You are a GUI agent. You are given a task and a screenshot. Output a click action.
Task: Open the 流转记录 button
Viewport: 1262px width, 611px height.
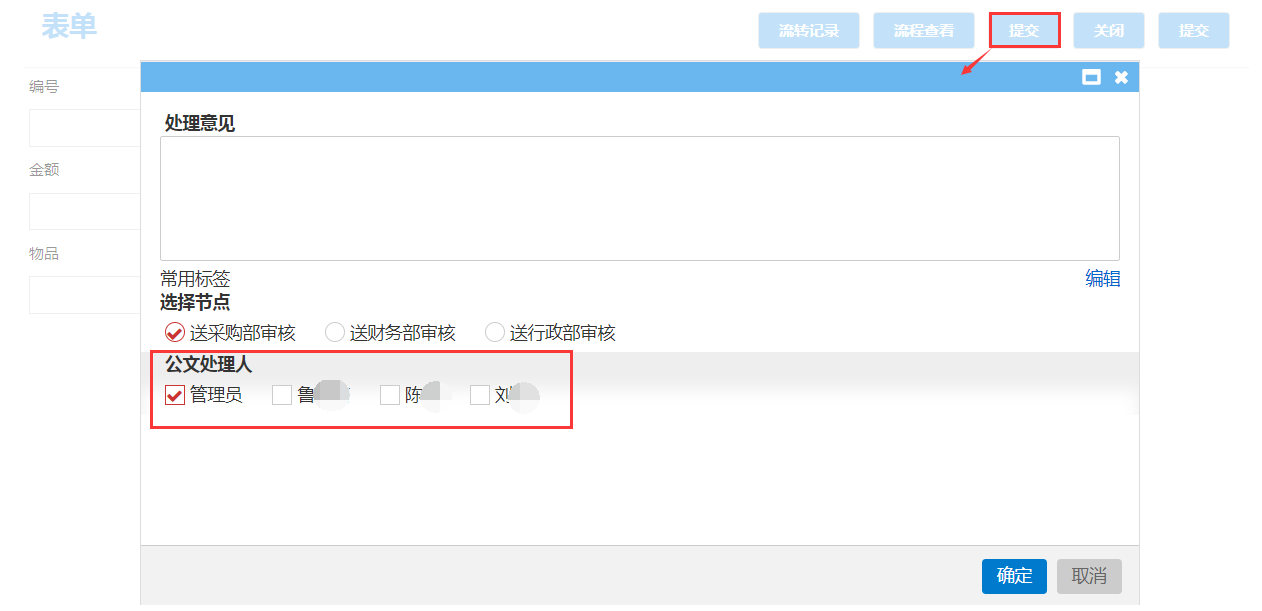tap(809, 31)
